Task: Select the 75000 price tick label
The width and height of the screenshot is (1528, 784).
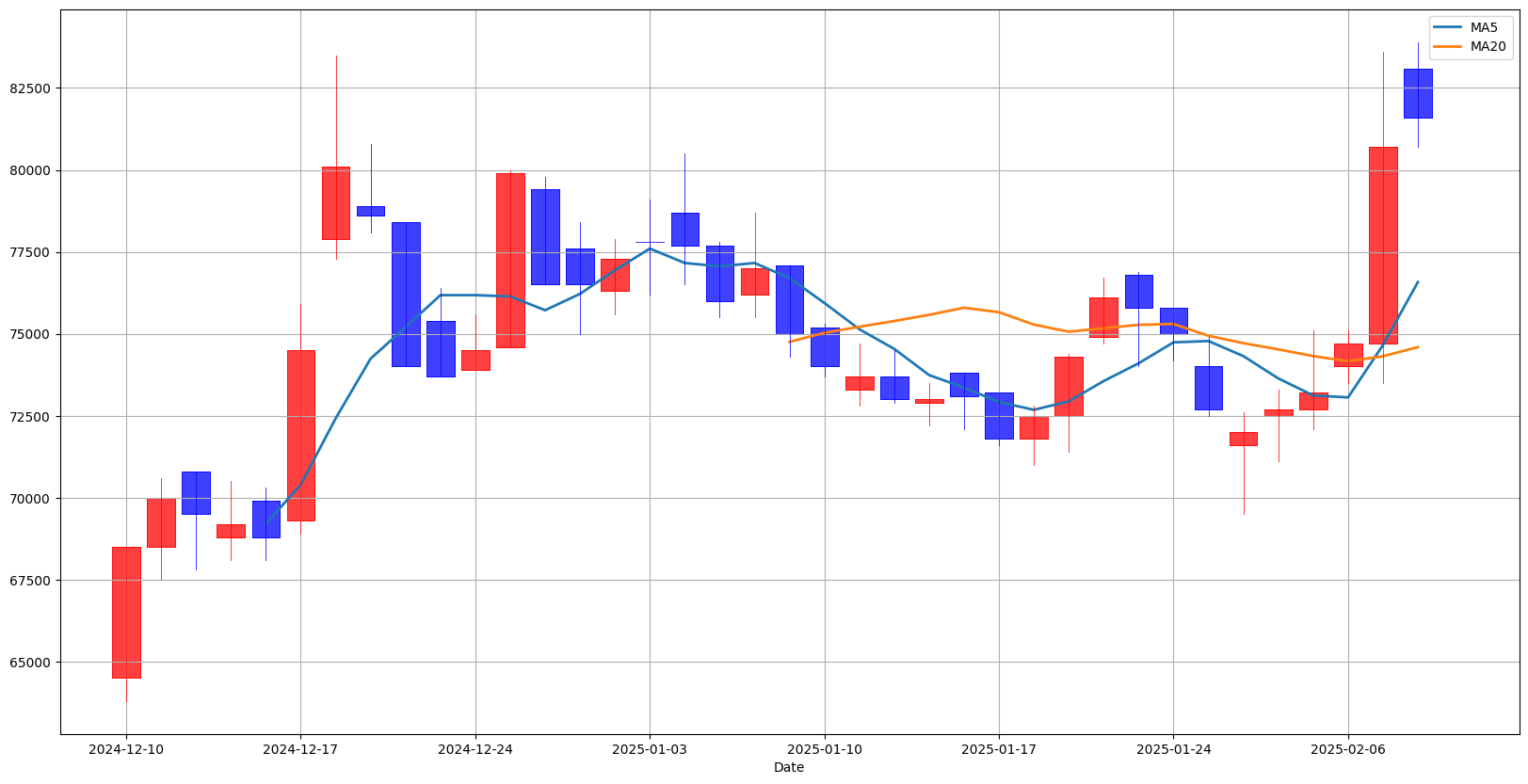Action: [x=29, y=335]
